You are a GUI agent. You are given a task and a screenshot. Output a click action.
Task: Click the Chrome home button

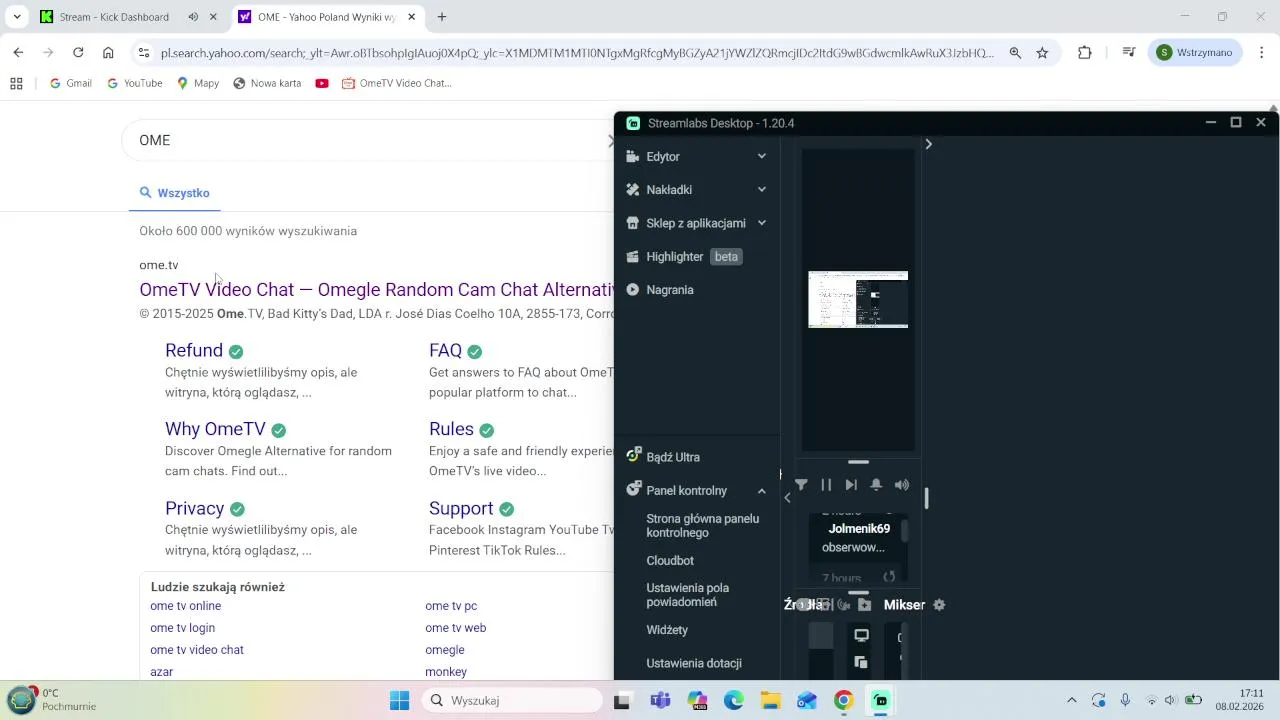[108, 53]
